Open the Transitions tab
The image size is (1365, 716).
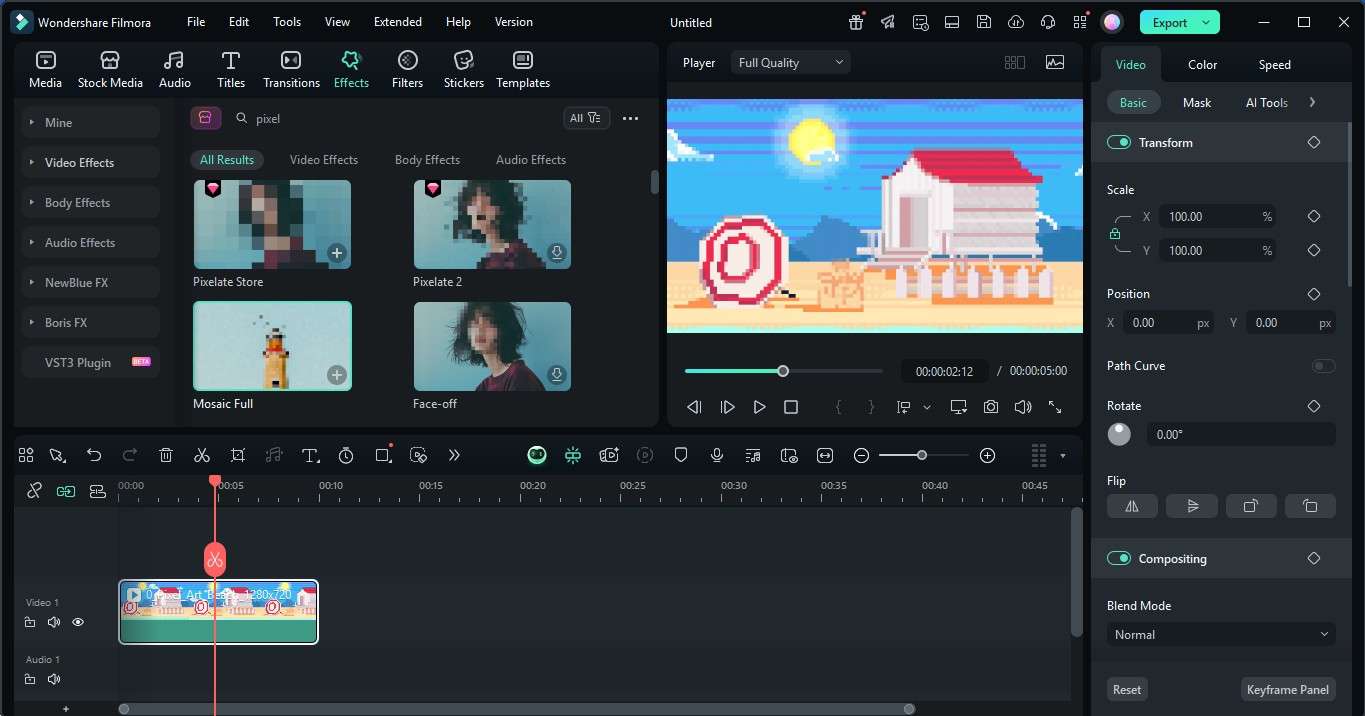click(291, 70)
